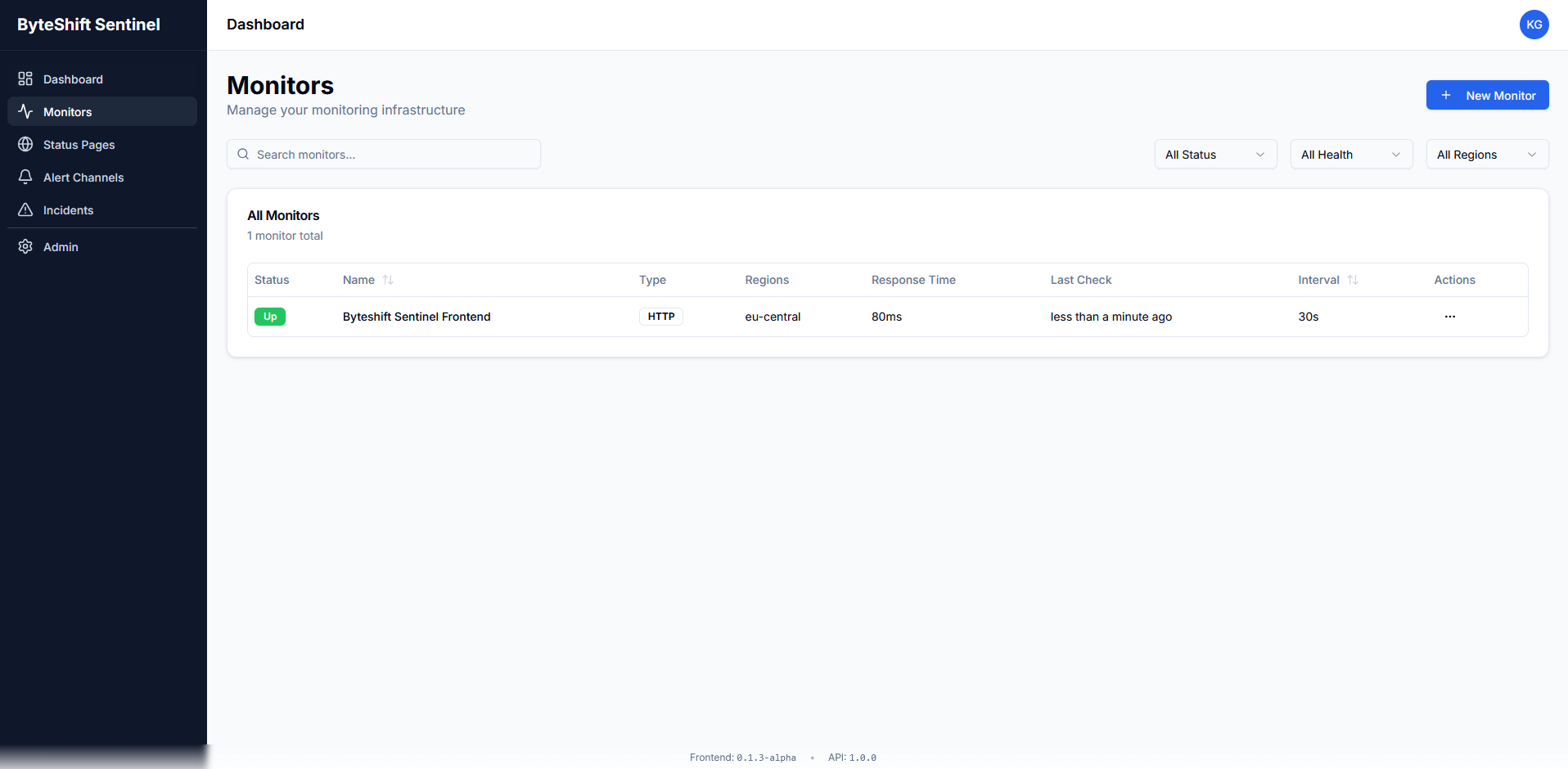Open Alert Channels from sidebar
The height and width of the screenshot is (769, 1568).
pyautogui.click(x=83, y=178)
